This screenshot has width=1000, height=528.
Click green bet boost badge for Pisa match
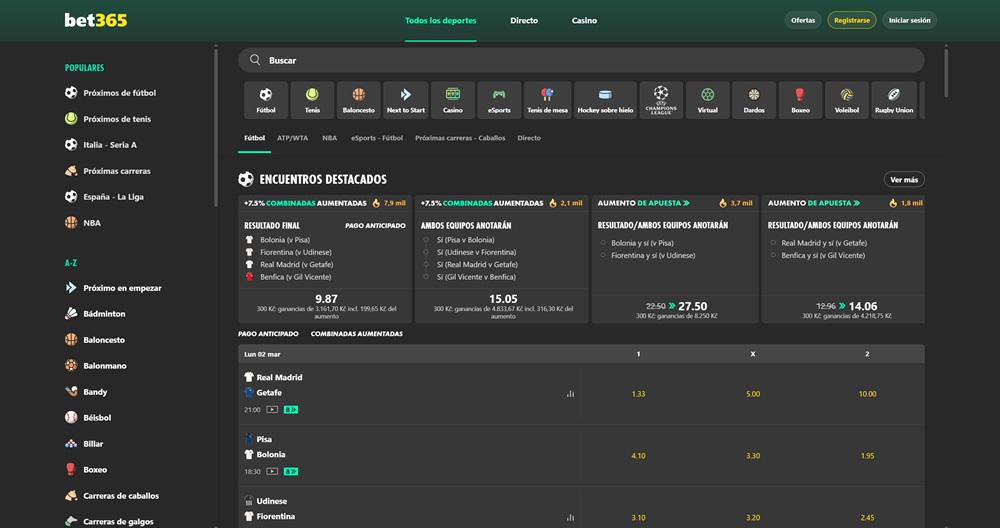click(291, 471)
